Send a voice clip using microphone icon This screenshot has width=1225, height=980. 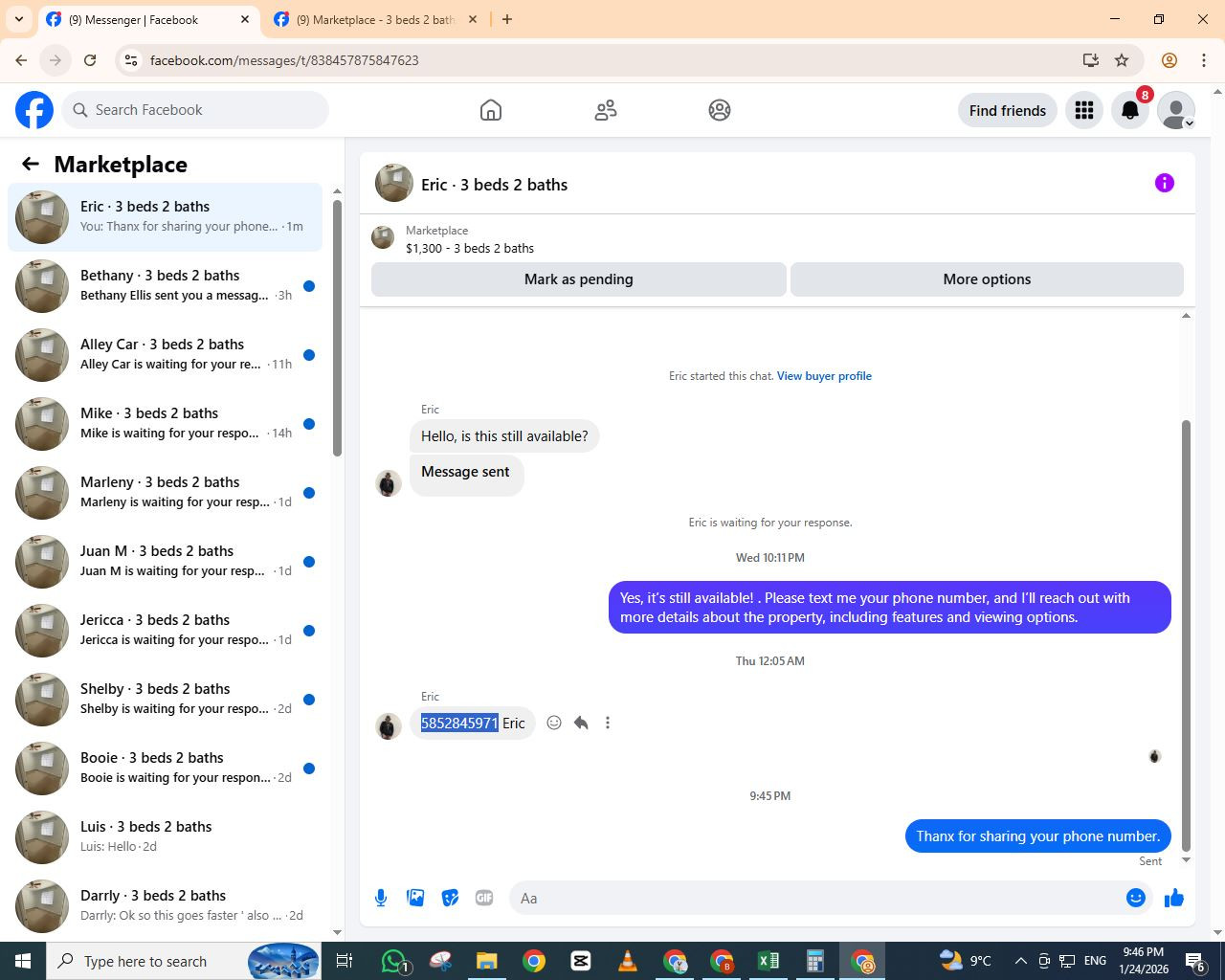(x=381, y=898)
